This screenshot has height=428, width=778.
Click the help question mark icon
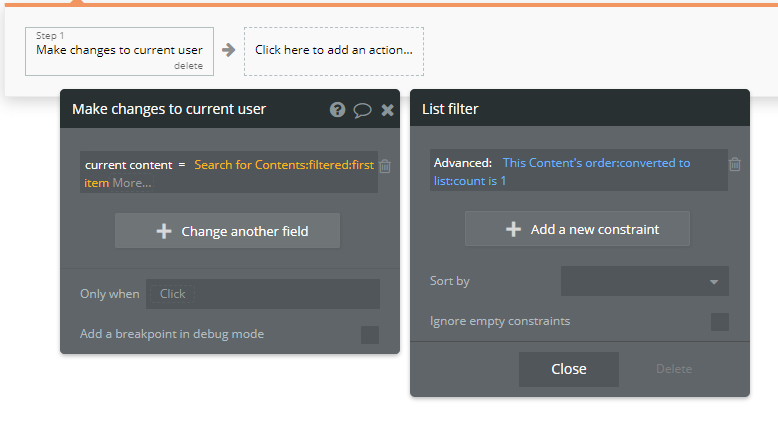coord(338,110)
